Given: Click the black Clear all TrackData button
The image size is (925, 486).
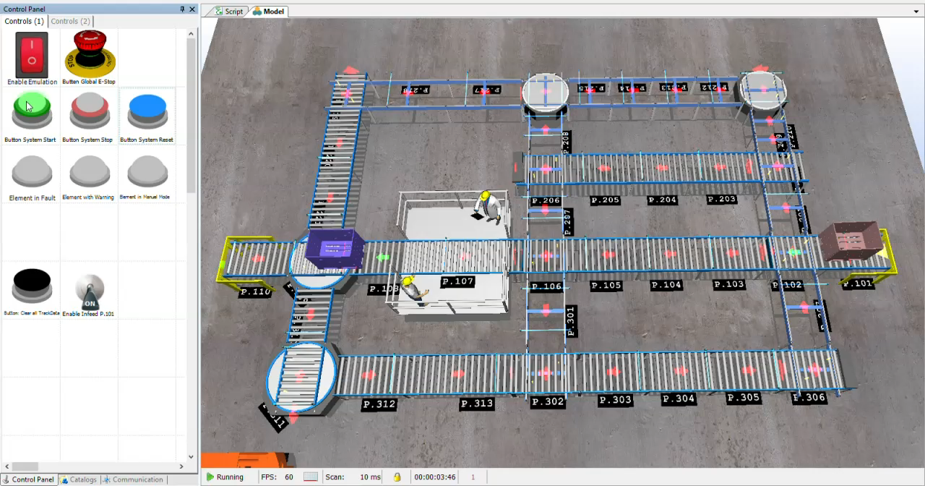Looking at the screenshot, I should tap(32, 285).
